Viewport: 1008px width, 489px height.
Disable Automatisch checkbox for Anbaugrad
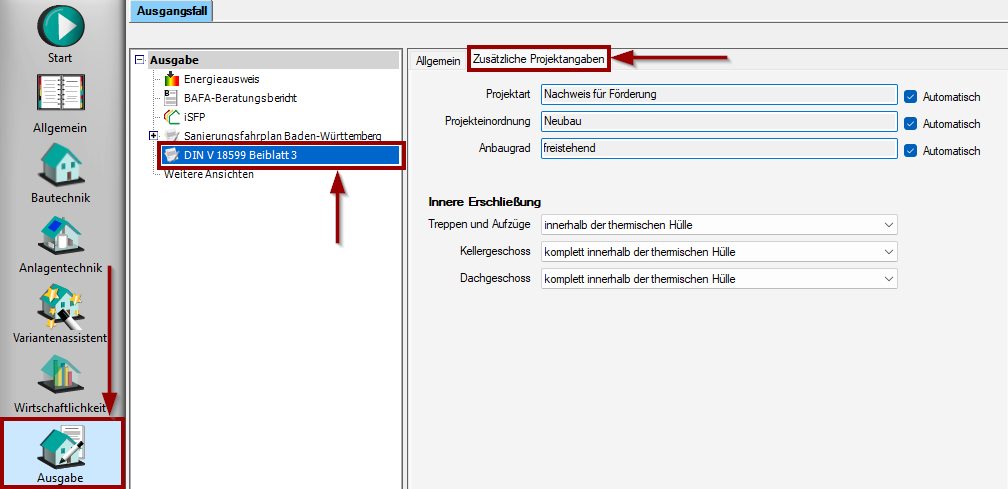pyautogui.click(x=910, y=151)
